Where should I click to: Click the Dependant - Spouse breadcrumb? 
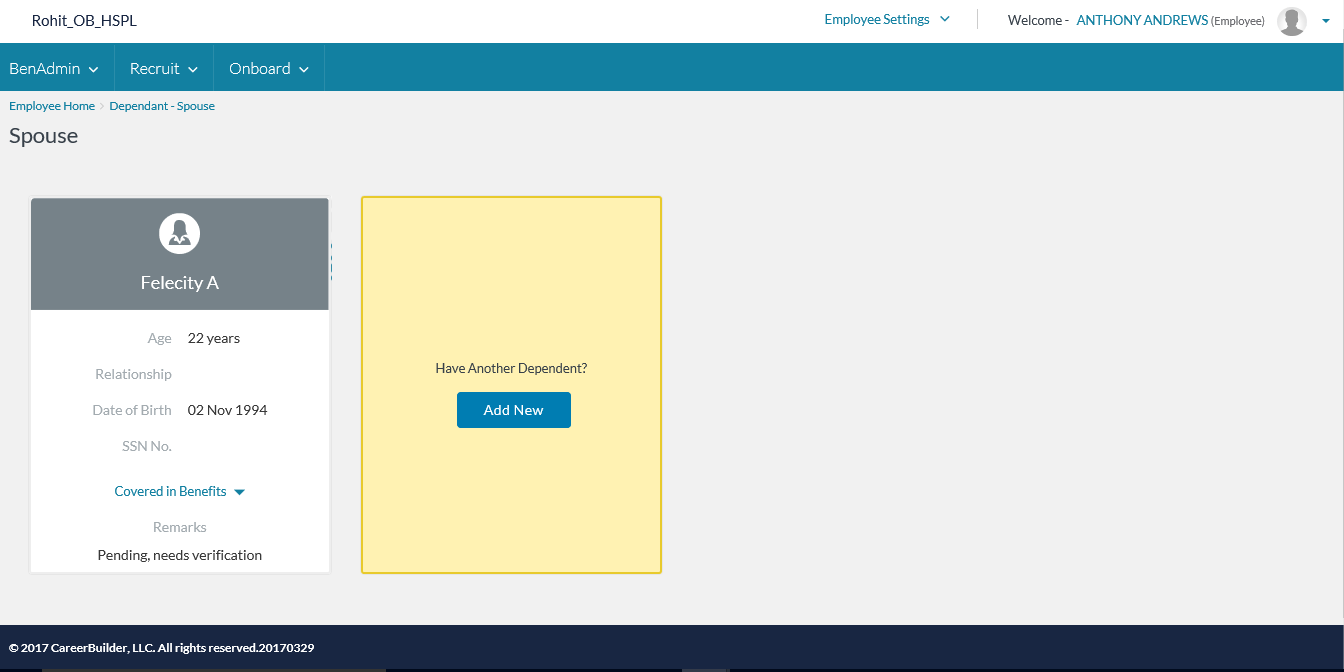[x=162, y=106]
